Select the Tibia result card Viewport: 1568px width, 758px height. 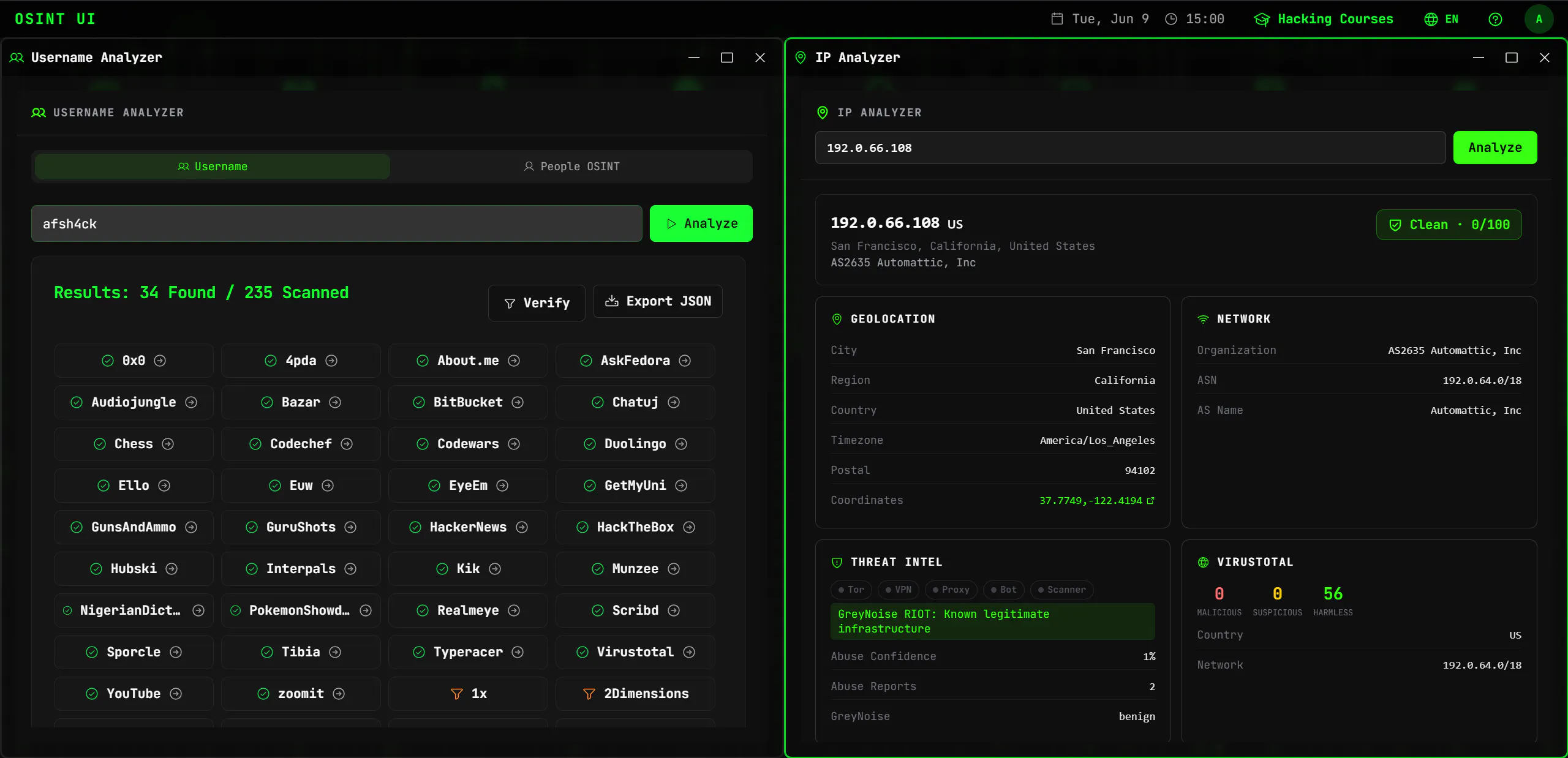point(301,652)
